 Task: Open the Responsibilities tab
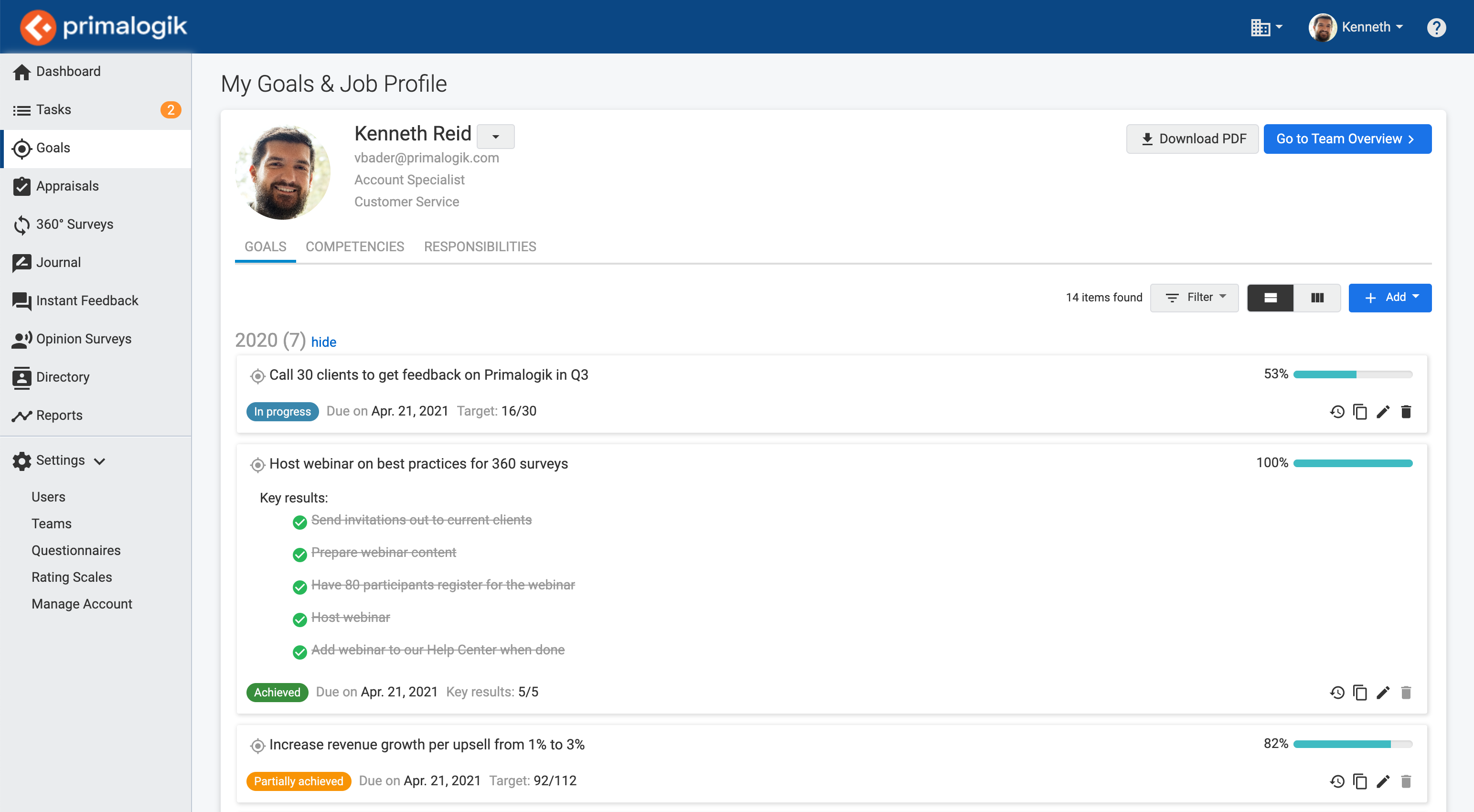pyautogui.click(x=480, y=246)
